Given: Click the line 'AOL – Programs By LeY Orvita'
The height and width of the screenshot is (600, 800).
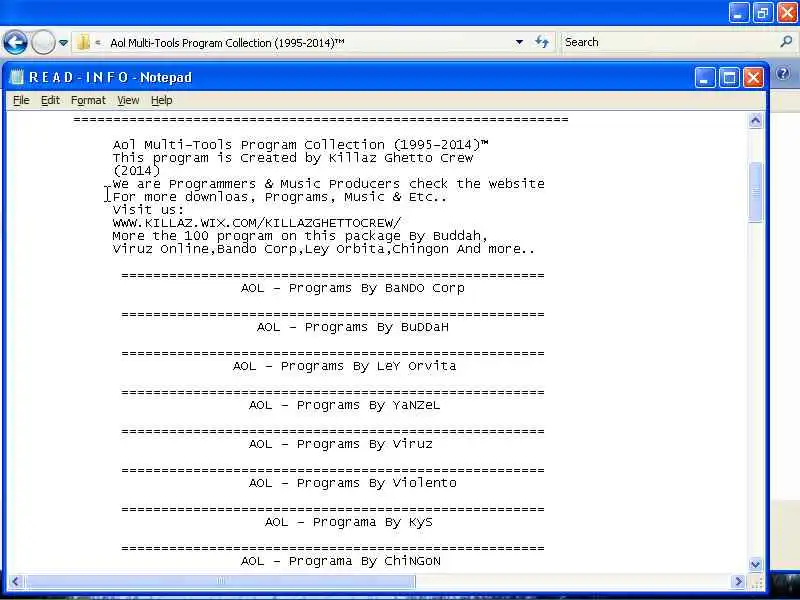Looking at the screenshot, I should [x=344, y=366].
